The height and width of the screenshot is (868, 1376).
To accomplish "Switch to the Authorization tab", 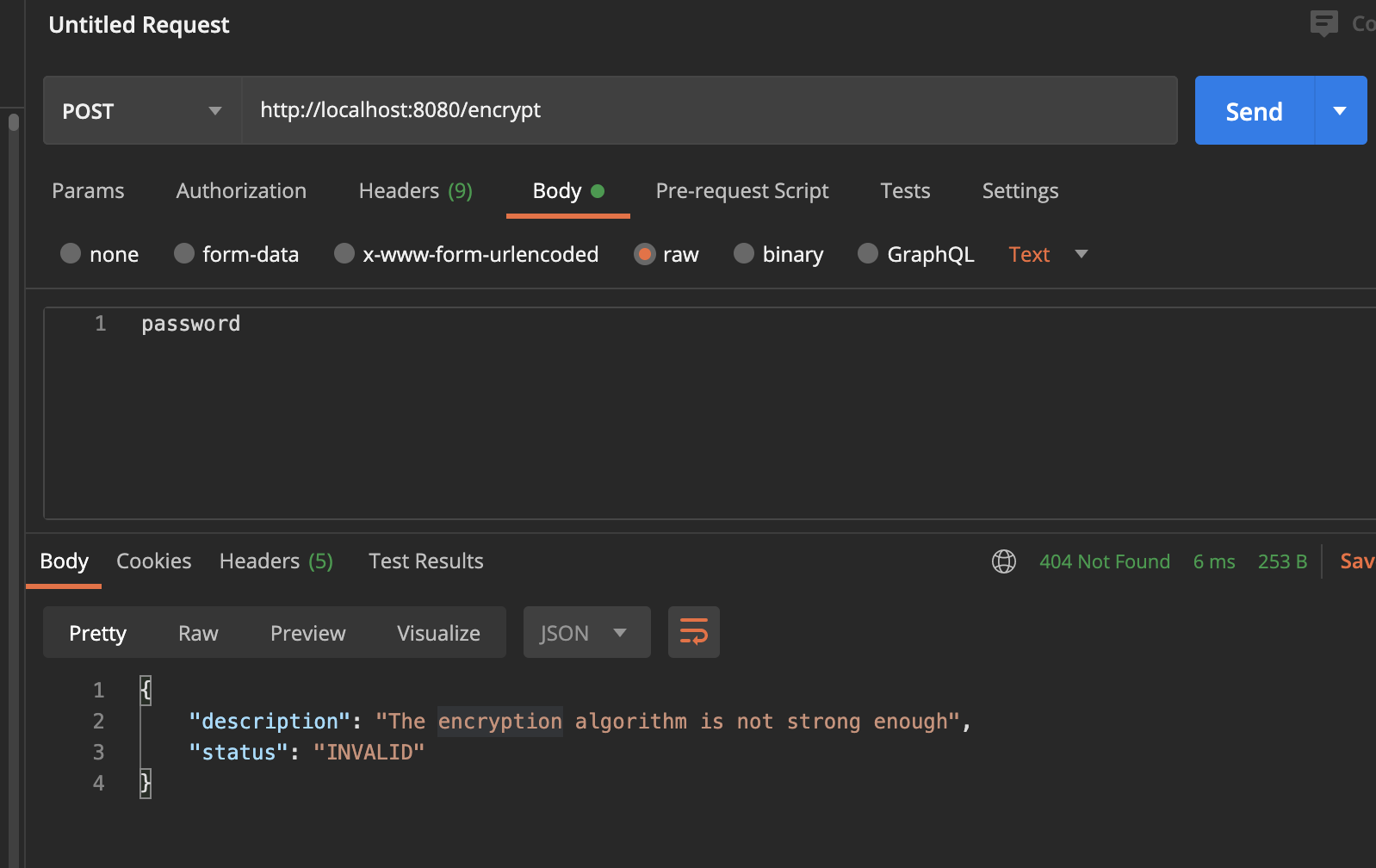I will click(x=241, y=191).
